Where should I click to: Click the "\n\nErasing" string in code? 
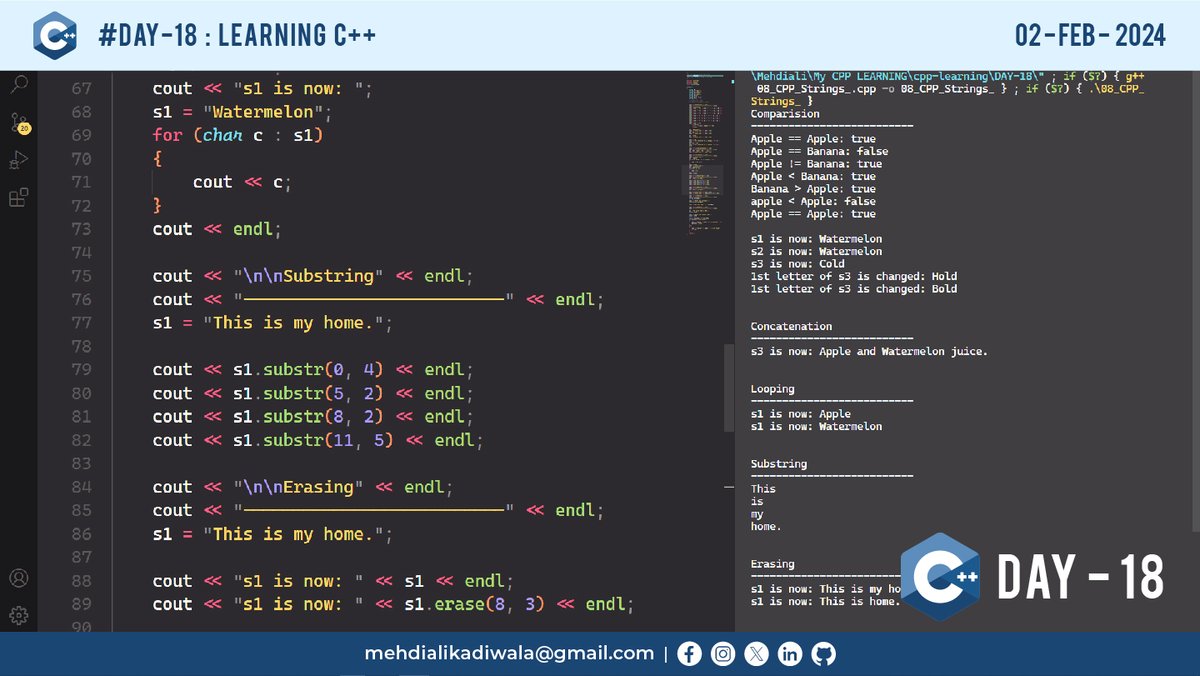(299, 487)
